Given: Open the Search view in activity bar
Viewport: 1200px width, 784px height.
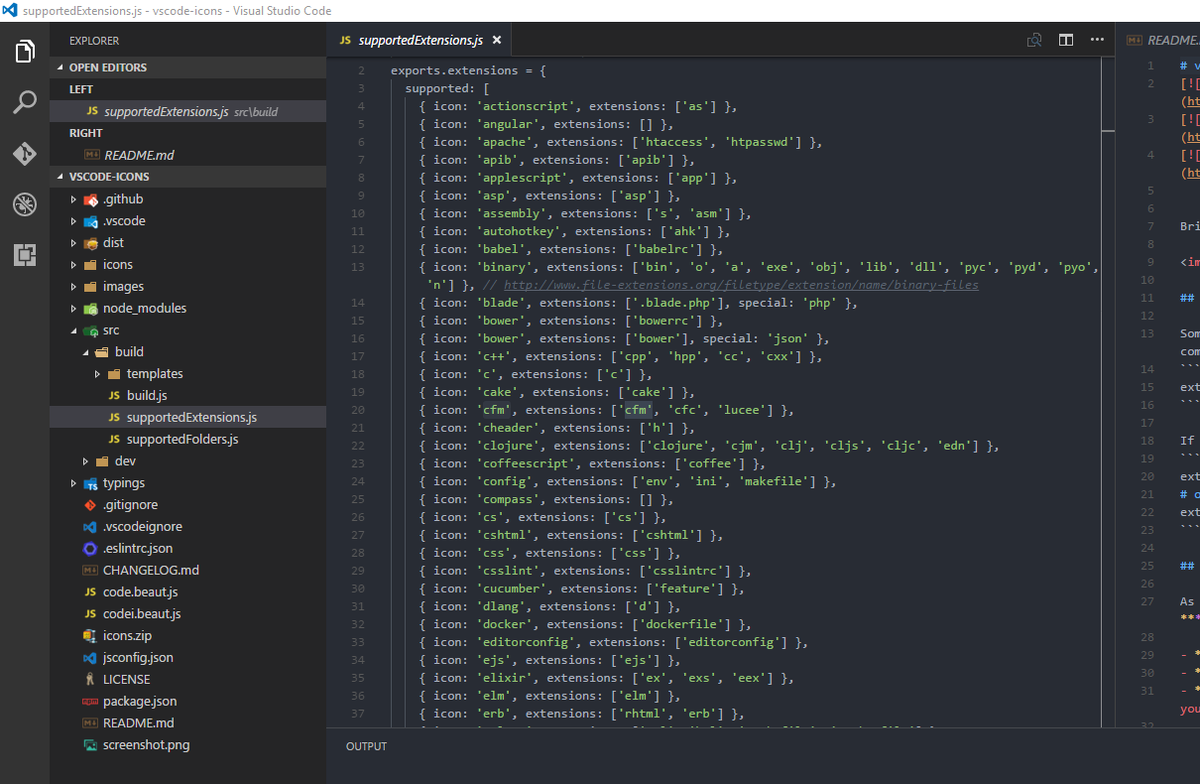Looking at the screenshot, I should (25, 102).
